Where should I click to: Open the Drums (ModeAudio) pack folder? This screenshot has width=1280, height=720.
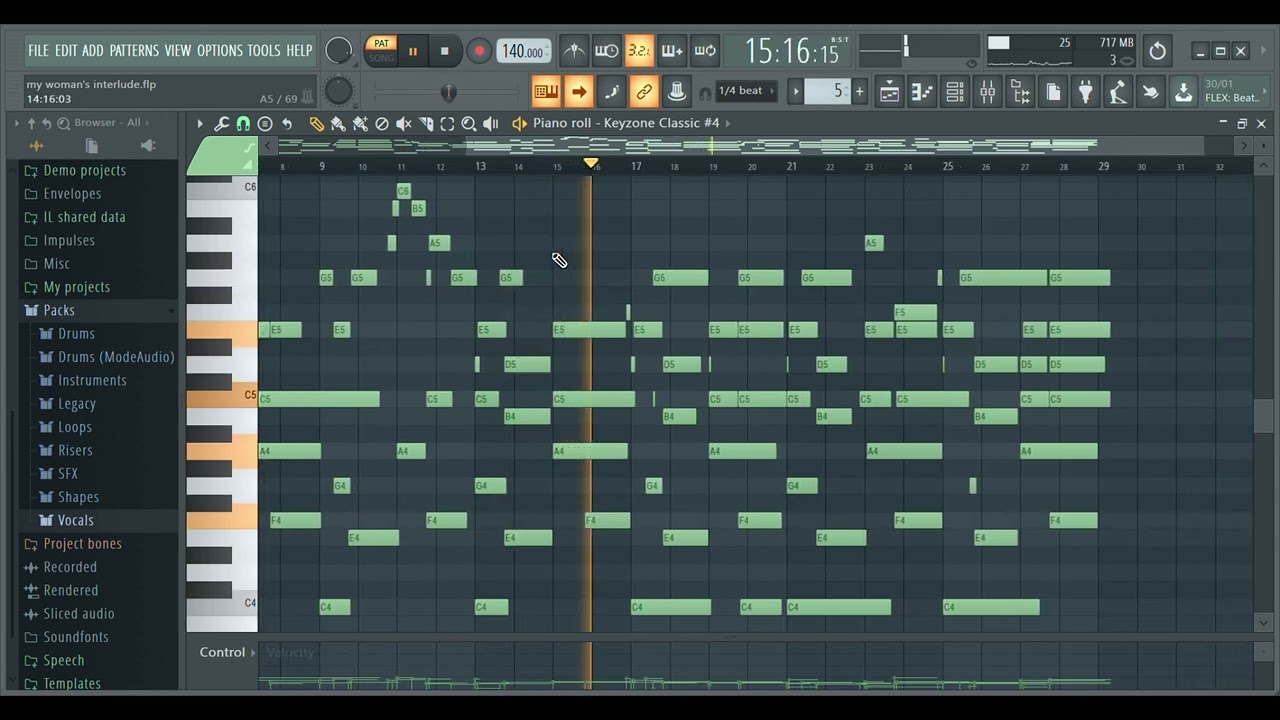coord(116,357)
